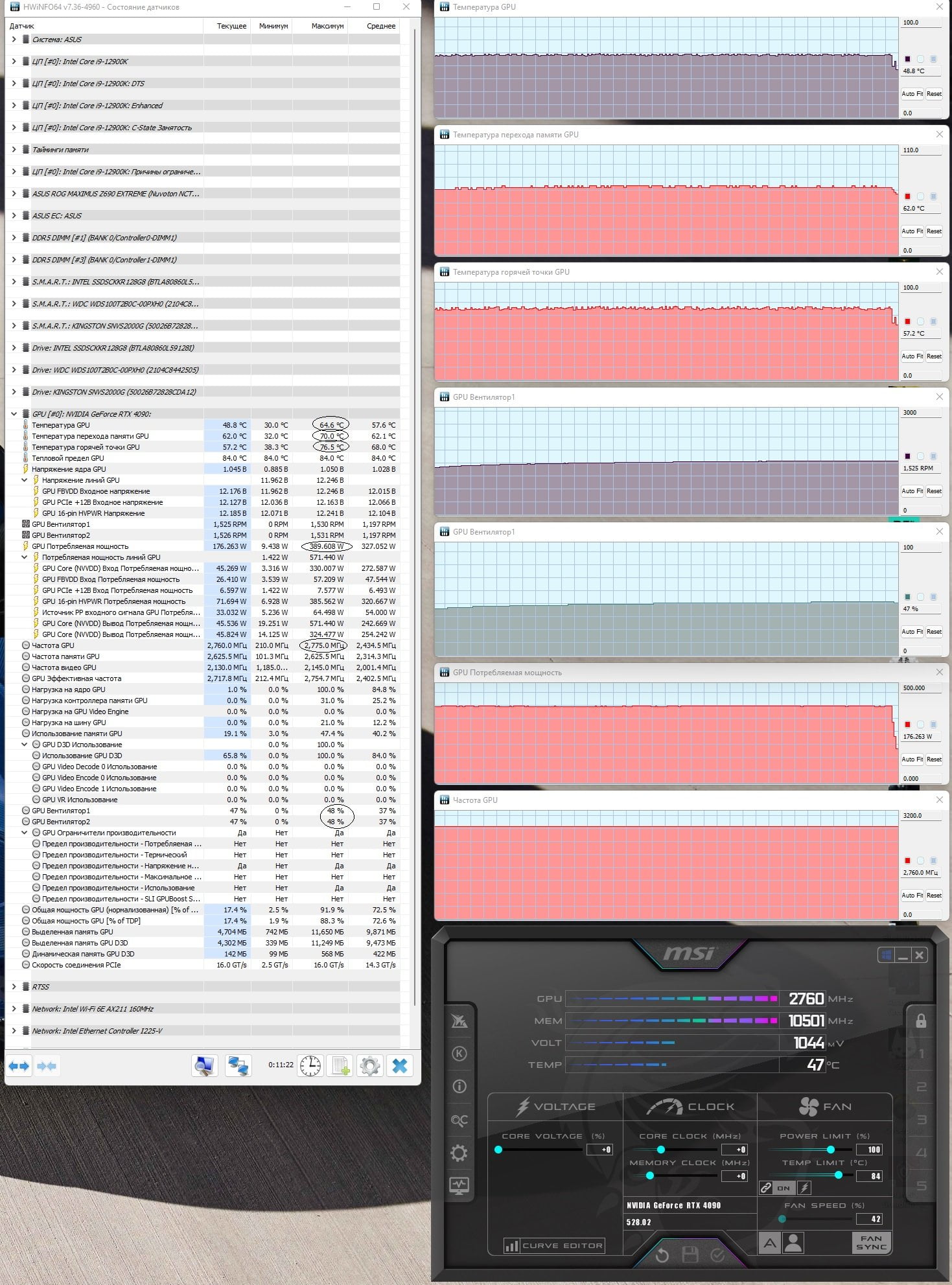
Task: Collapse the Потребляемая мощность линий GPU subgroup
Action: coord(25,557)
